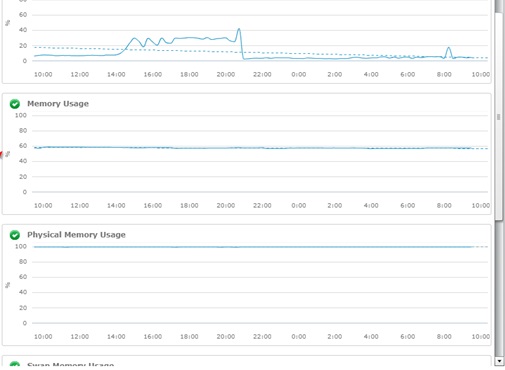Click the 4:00 label under the top chart
Screen dimensions: 505x370
tap(371, 75)
